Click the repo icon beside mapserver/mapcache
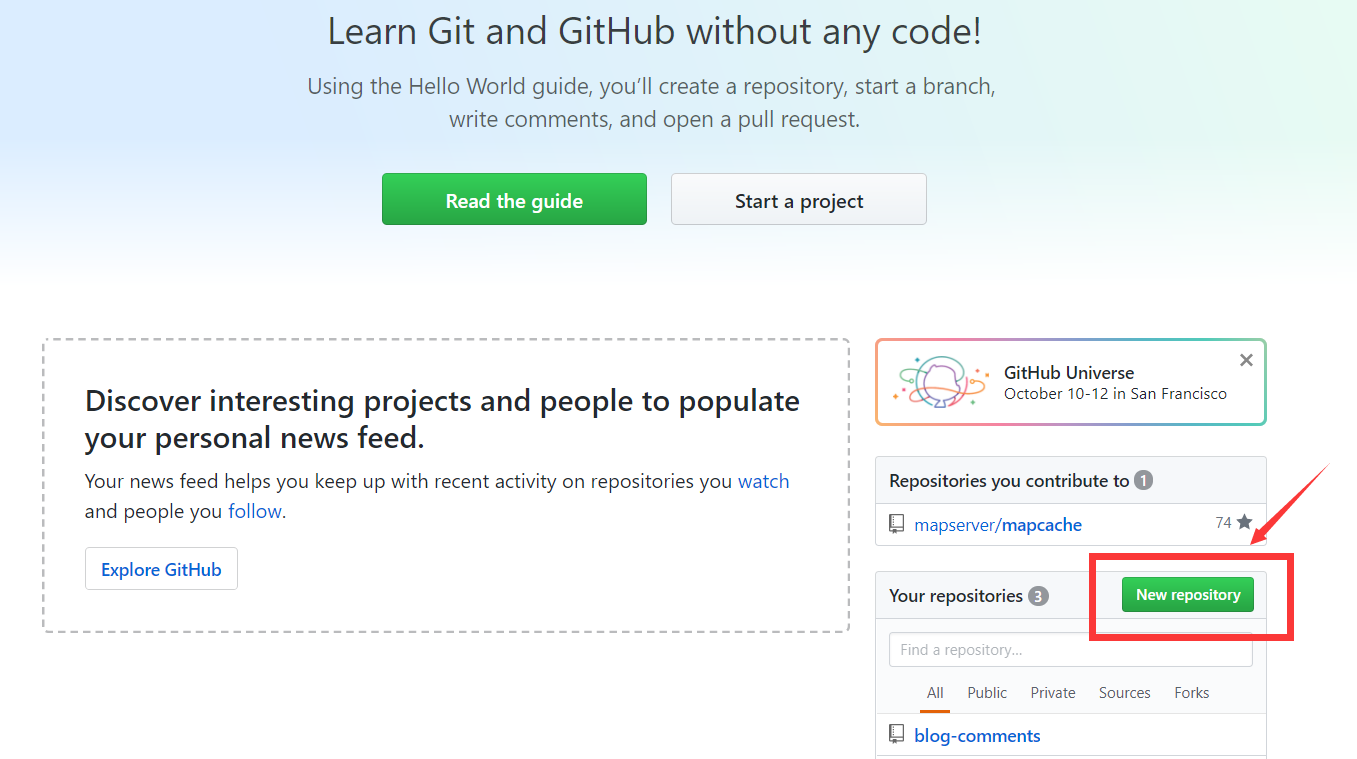The height and width of the screenshot is (759, 1357). (x=896, y=524)
